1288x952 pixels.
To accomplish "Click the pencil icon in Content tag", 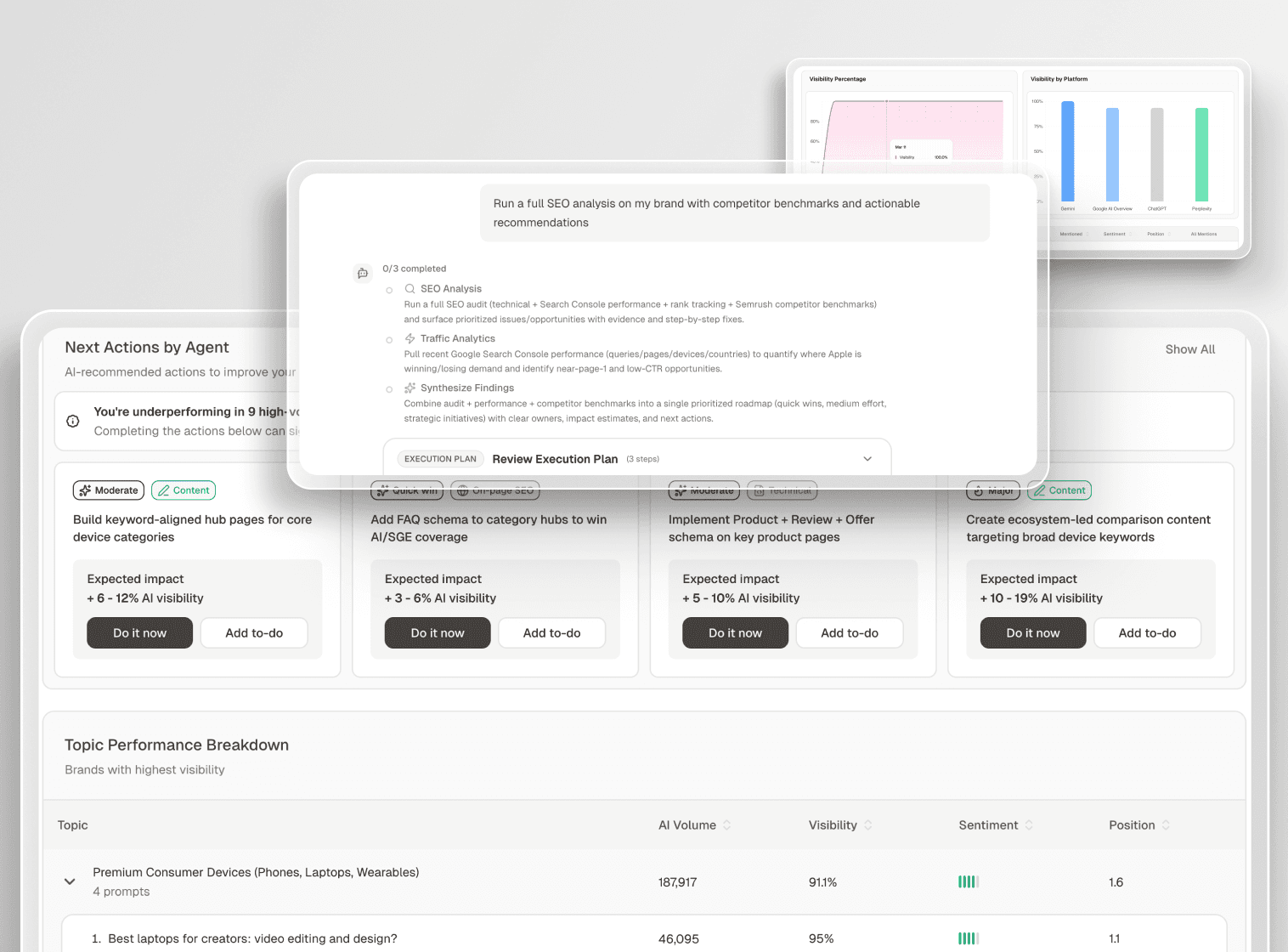I will (164, 490).
